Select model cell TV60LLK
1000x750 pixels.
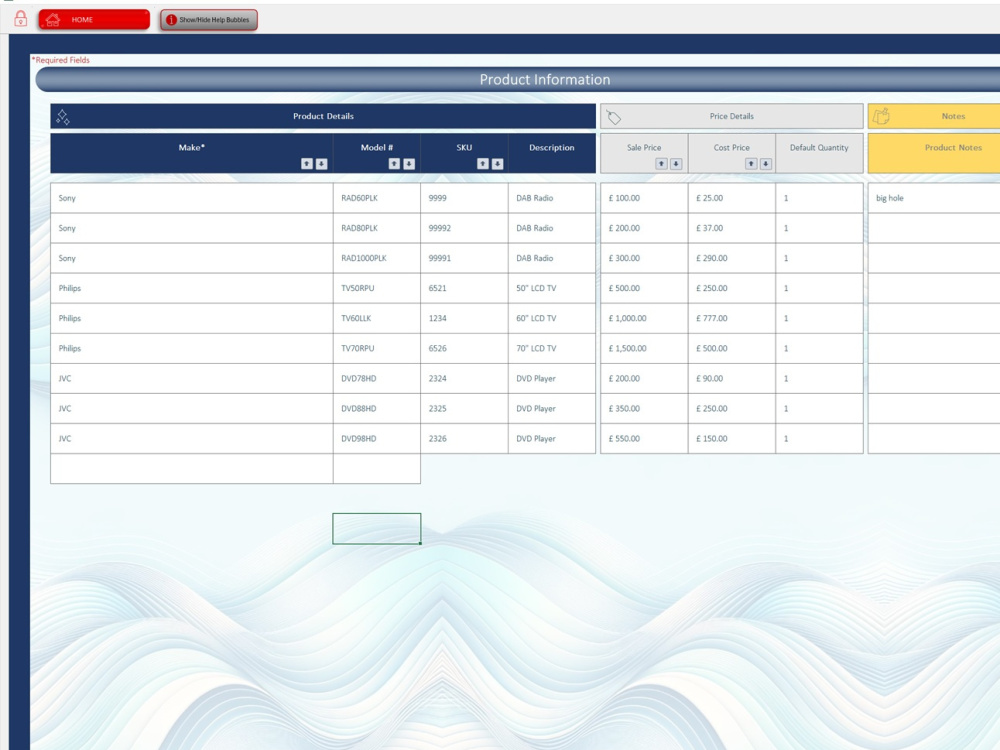pyautogui.click(x=377, y=318)
